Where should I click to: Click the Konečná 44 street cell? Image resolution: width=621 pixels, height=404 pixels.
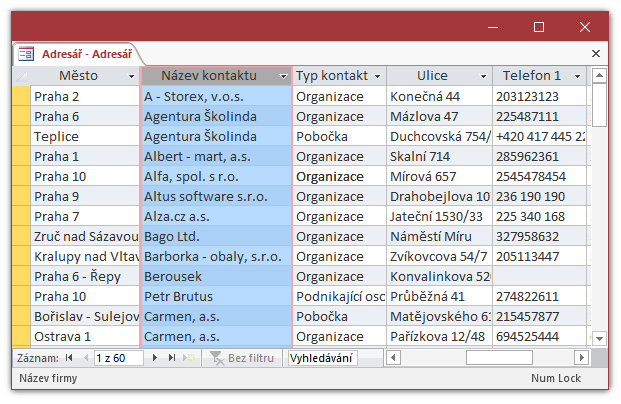coord(440,96)
